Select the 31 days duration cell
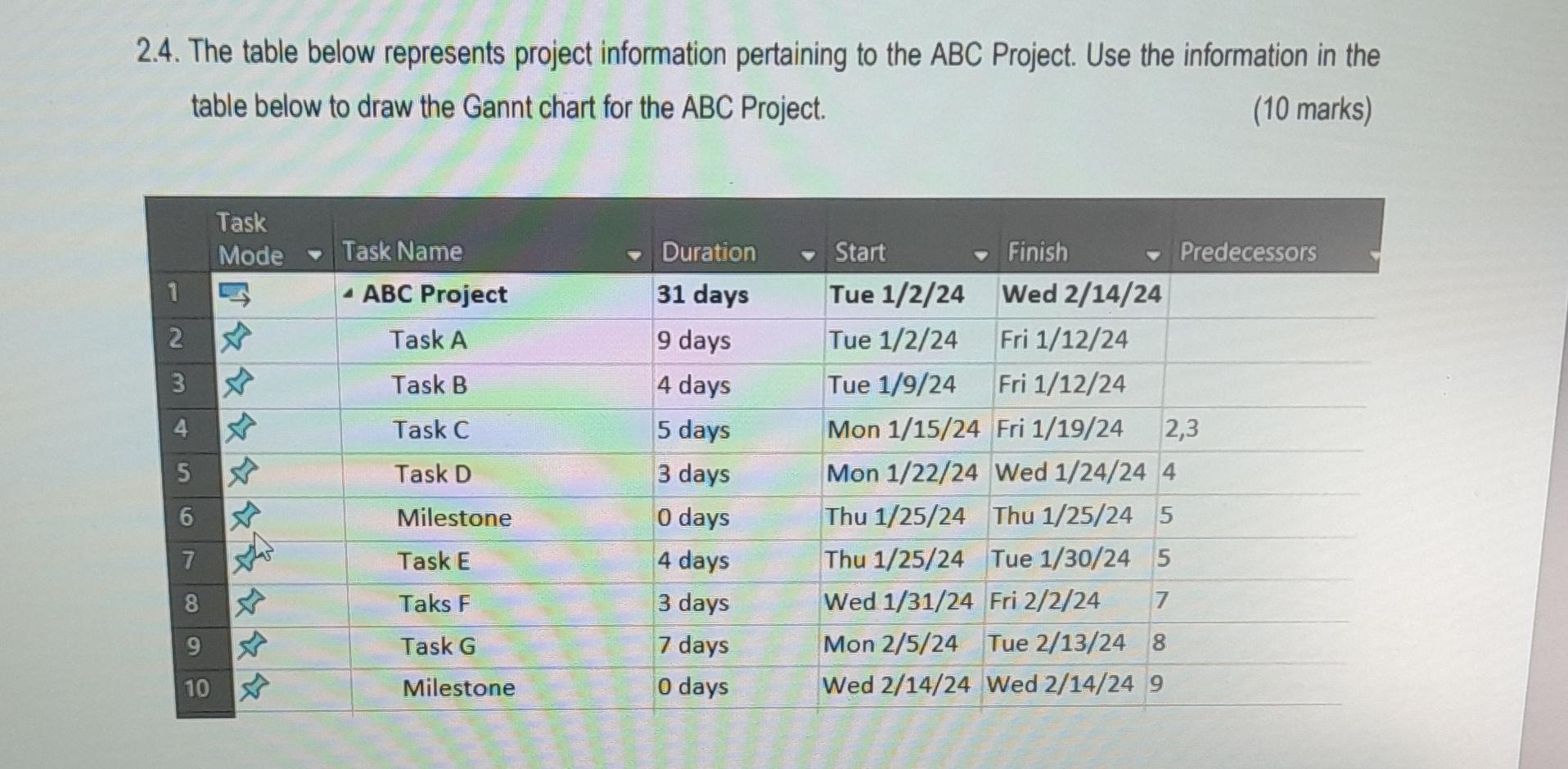This screenshot has width=1568, height=769. (702, 295)
